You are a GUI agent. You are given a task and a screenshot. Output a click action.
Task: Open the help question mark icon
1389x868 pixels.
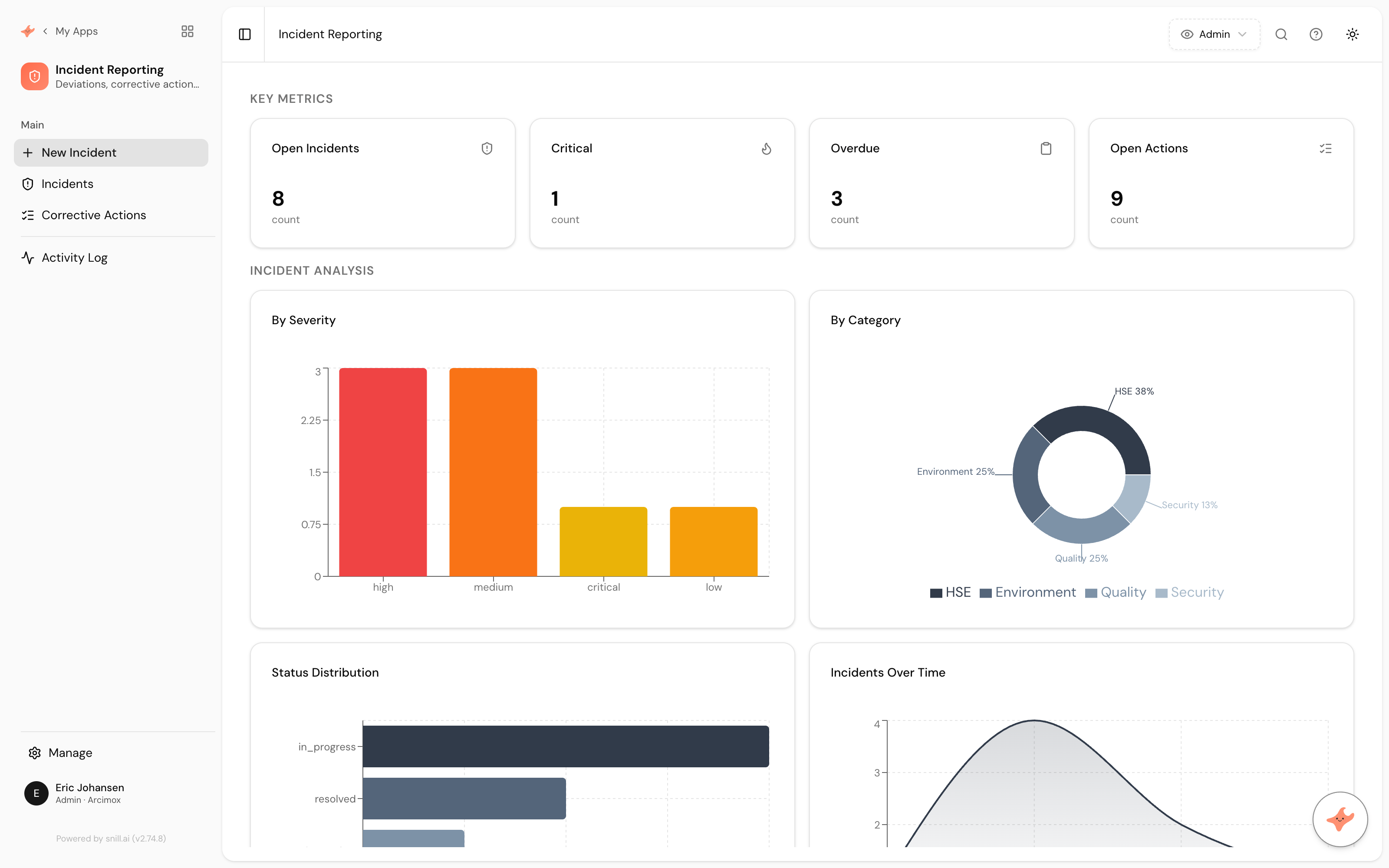[x=1316, y=34]
